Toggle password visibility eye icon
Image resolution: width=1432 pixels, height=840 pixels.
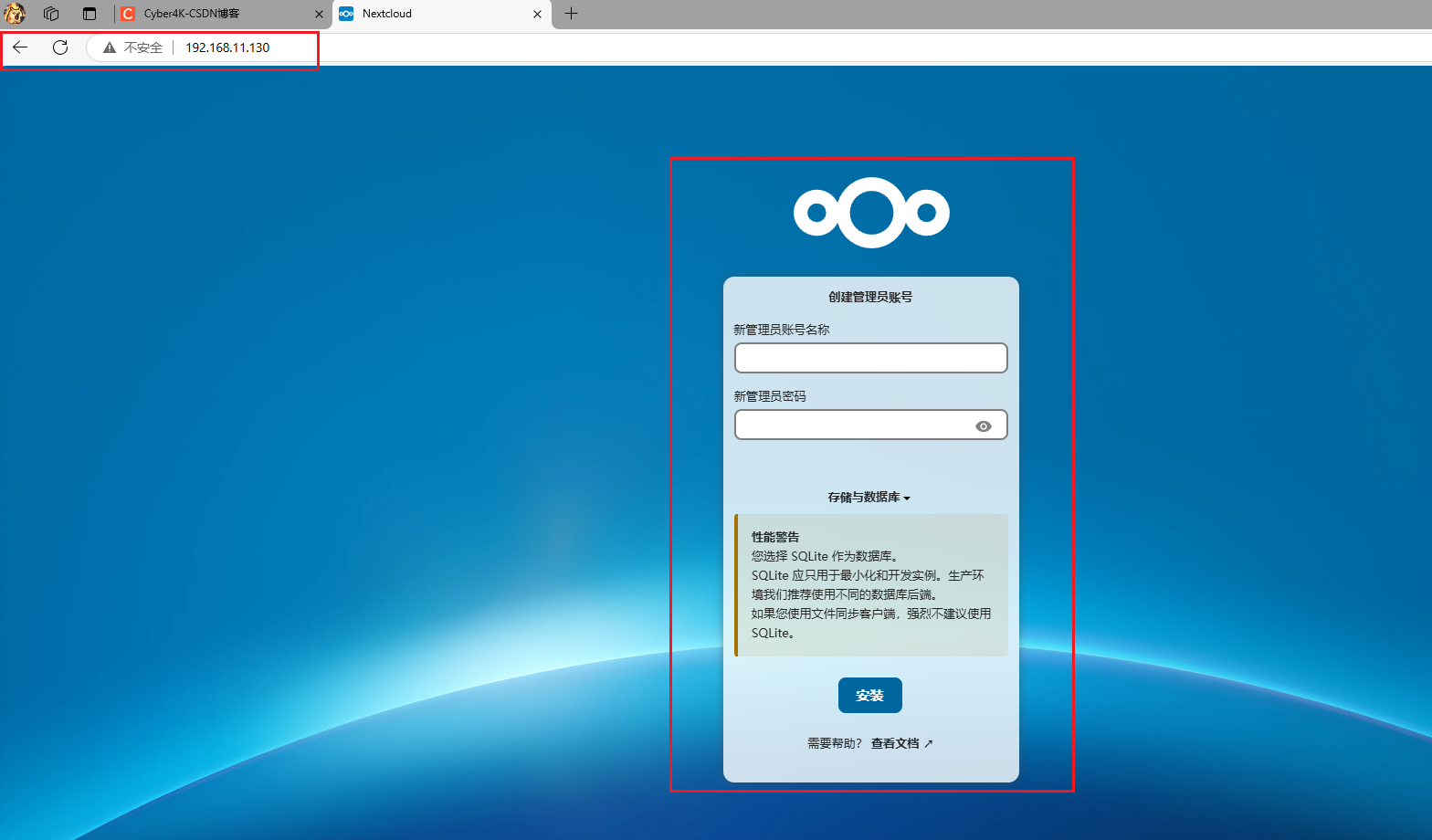pos(984,426)
